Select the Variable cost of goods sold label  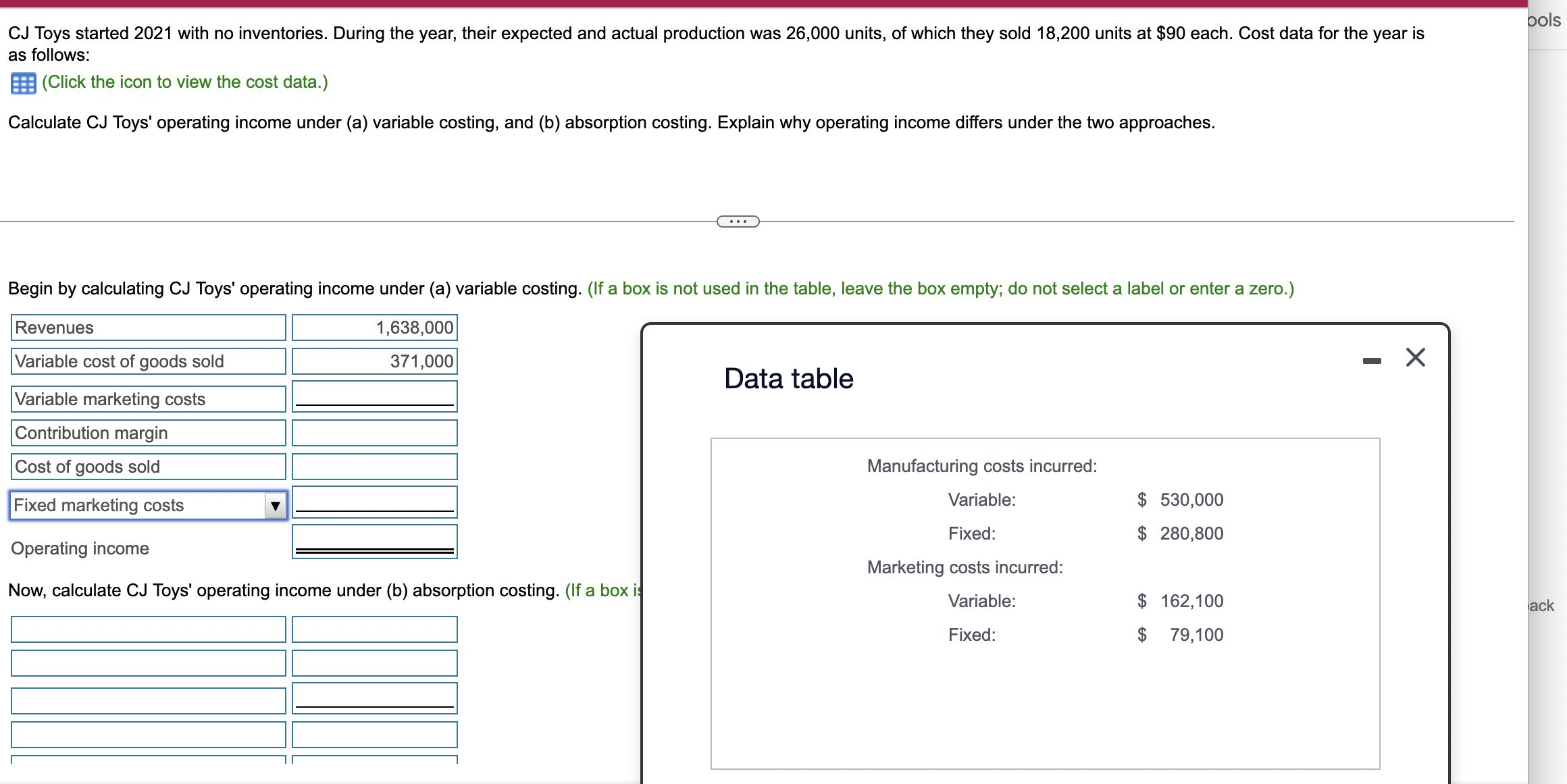point(149,361)
